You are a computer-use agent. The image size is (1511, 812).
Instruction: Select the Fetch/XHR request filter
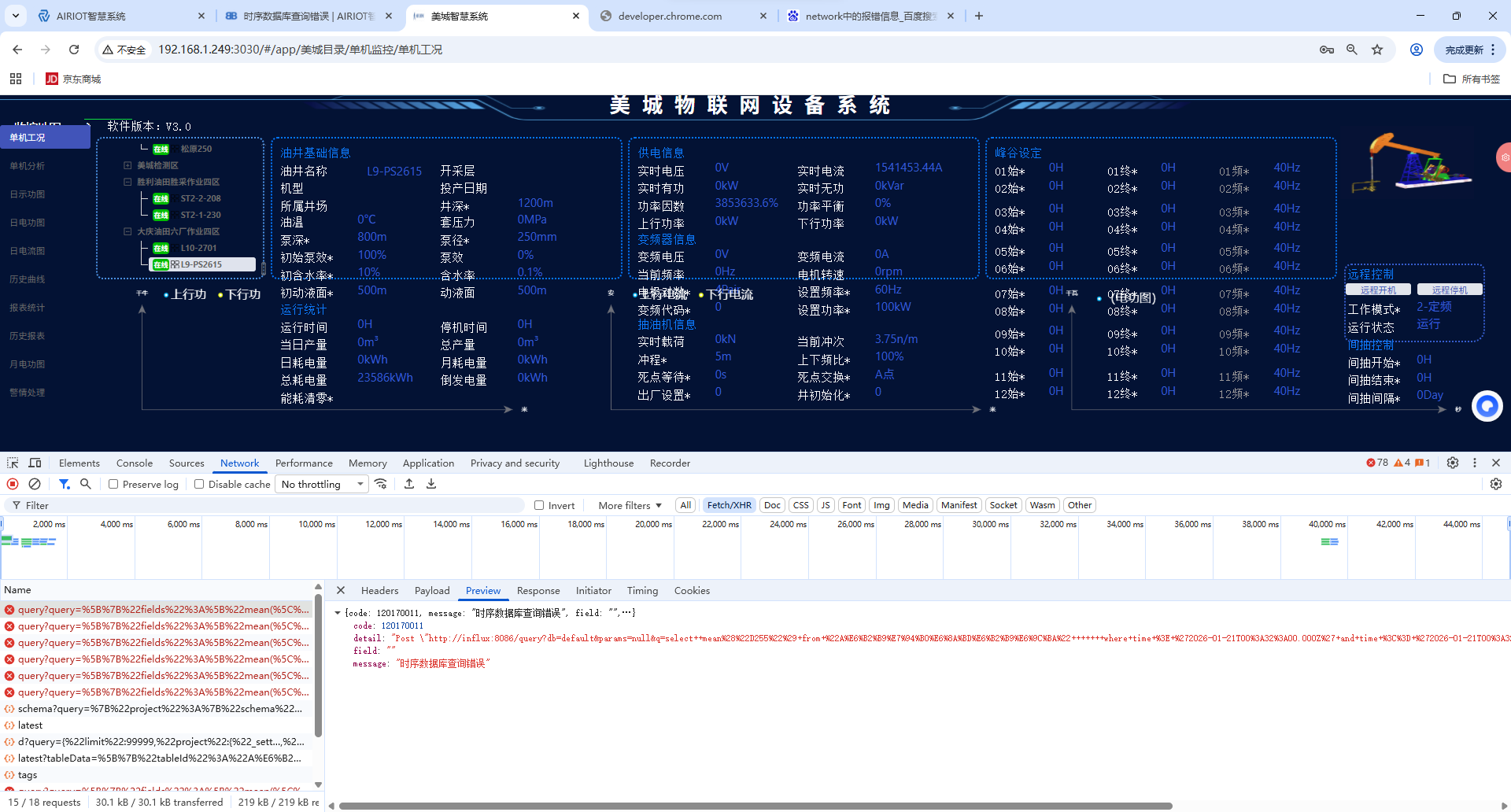click(x=729, y=504)
